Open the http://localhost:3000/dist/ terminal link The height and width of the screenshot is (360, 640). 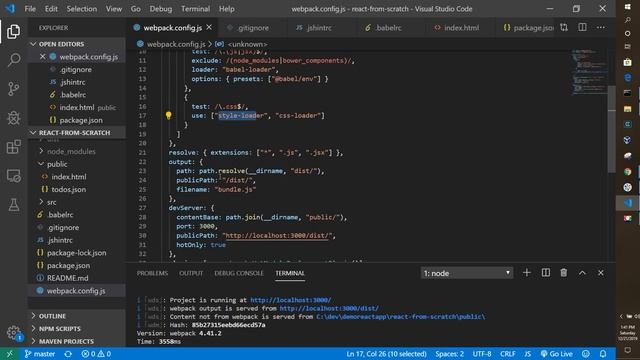pyautogui.click(x=329, y=308)
